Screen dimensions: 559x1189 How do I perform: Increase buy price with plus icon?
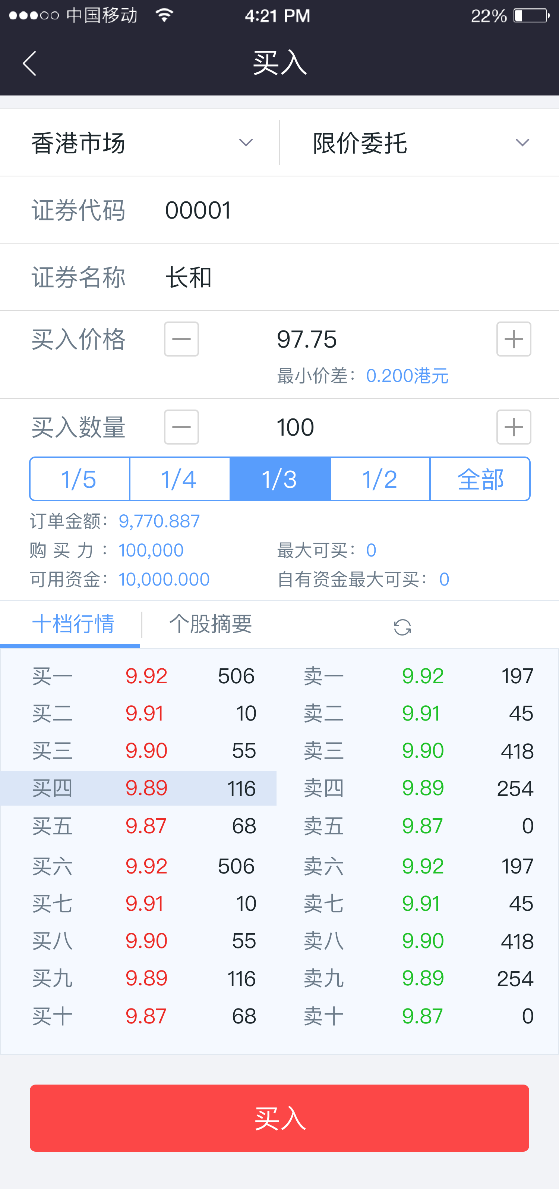[513, 339]
